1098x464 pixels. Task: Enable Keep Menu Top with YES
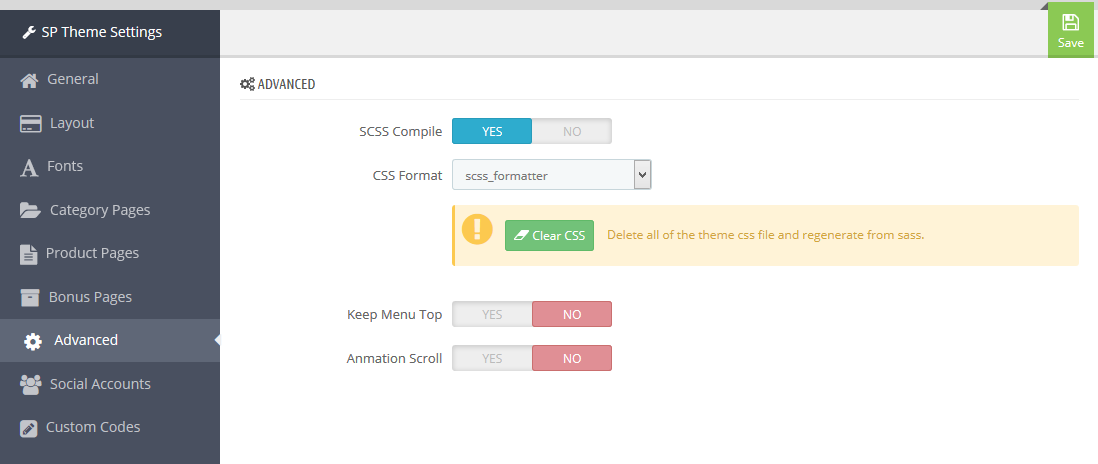492,314
